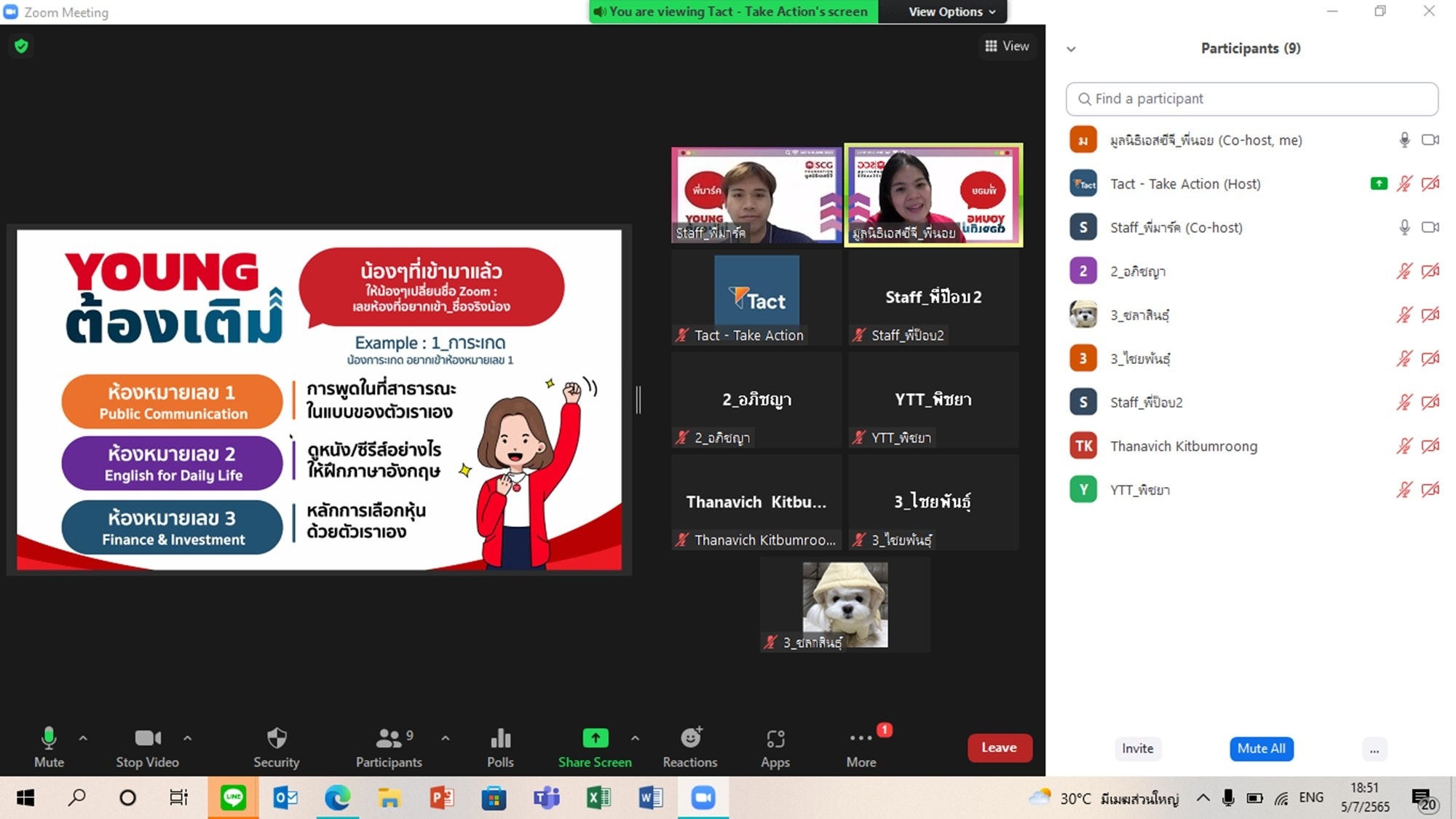Click Invite button in Participants panel
Screen dimensions: 1456x819
click(x=1137, y=748)
